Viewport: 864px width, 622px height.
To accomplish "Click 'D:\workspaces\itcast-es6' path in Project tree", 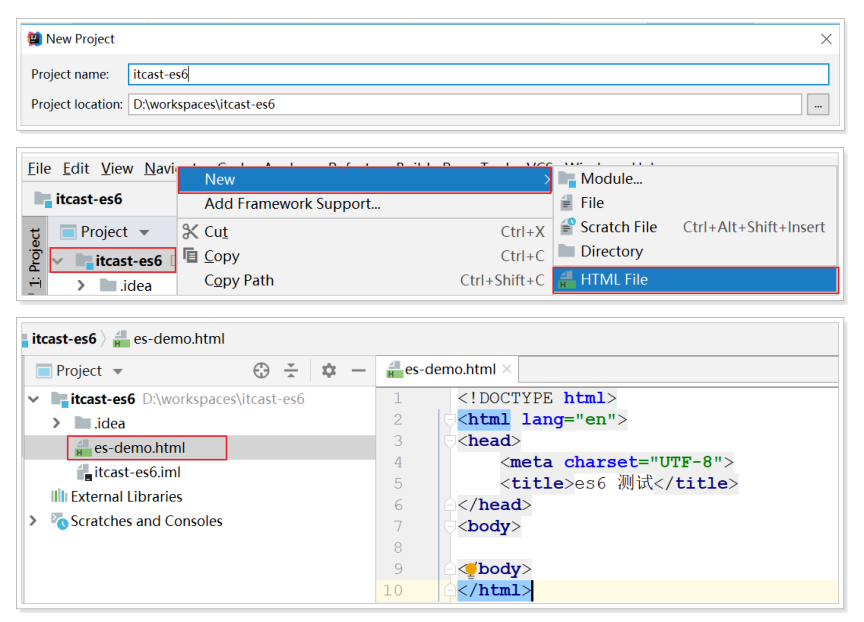I will (223, 399).
